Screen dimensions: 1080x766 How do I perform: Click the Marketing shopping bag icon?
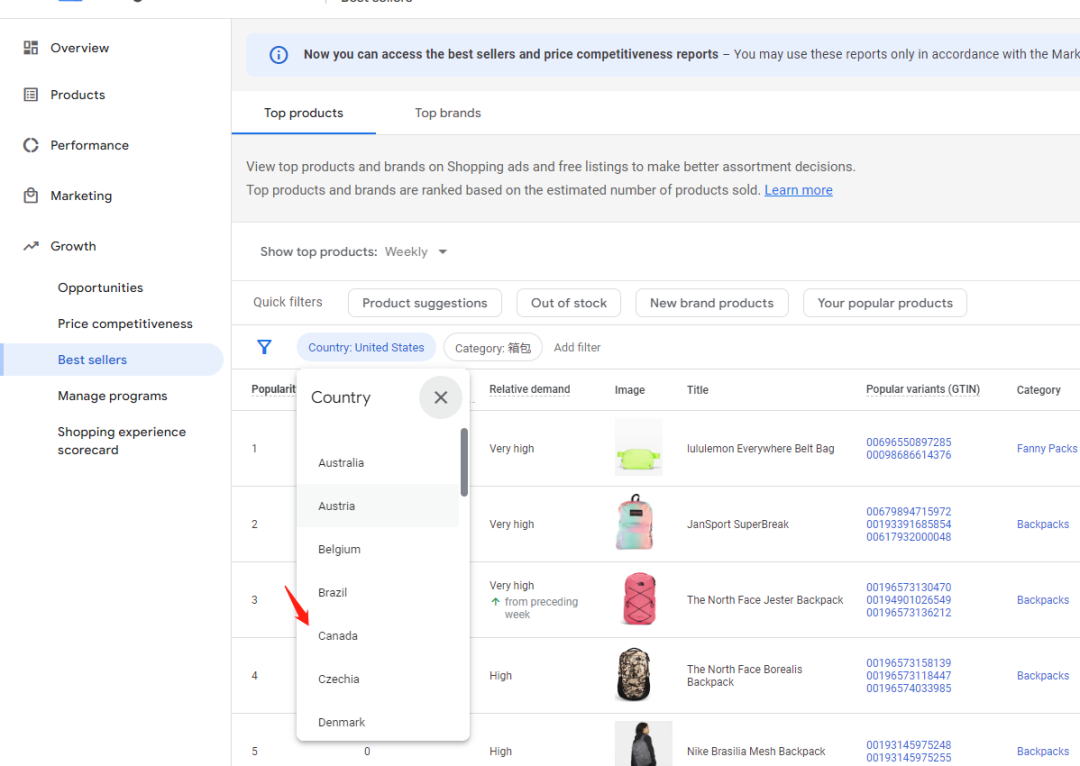31,196
